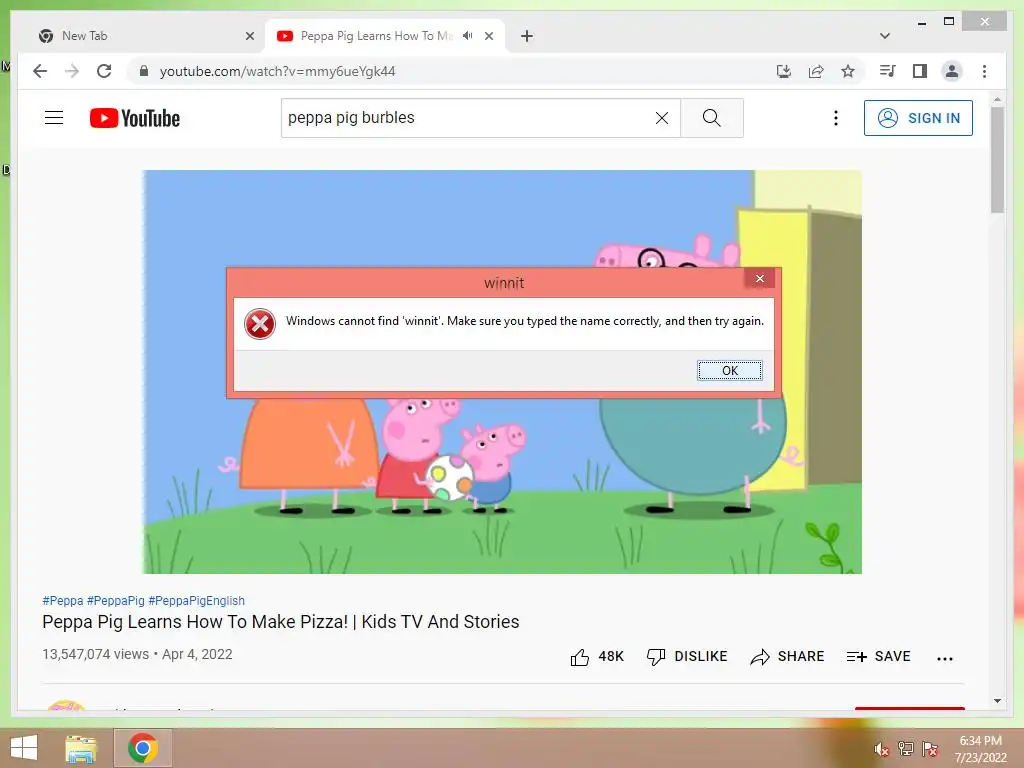
Task: Go forward in browser history
Action: tap(72, 71)
